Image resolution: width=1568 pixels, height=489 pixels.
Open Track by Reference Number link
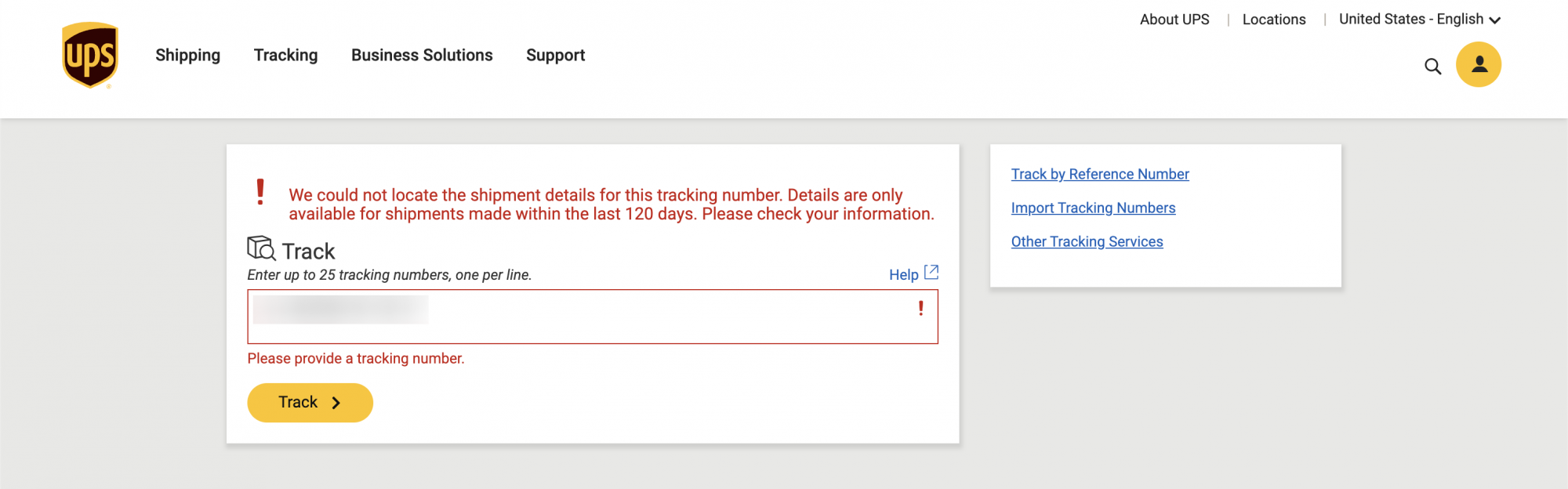1100,174
